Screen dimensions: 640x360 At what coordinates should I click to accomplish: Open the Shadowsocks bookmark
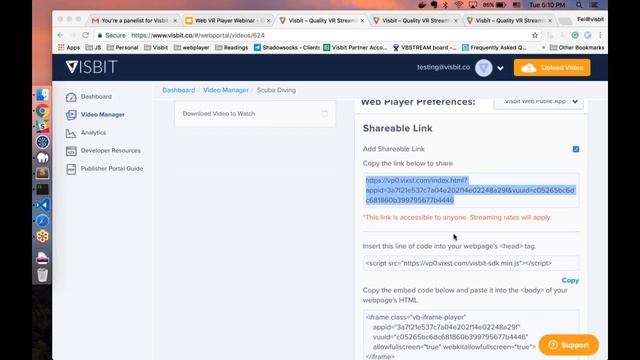coord(287,48)
